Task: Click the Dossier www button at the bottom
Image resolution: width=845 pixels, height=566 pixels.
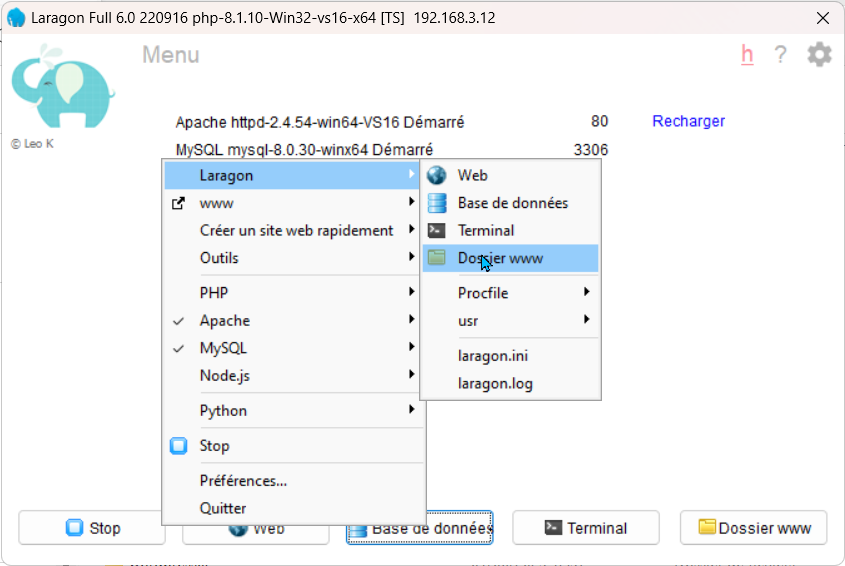Action: pyautogui.click(x=753, y=528)
